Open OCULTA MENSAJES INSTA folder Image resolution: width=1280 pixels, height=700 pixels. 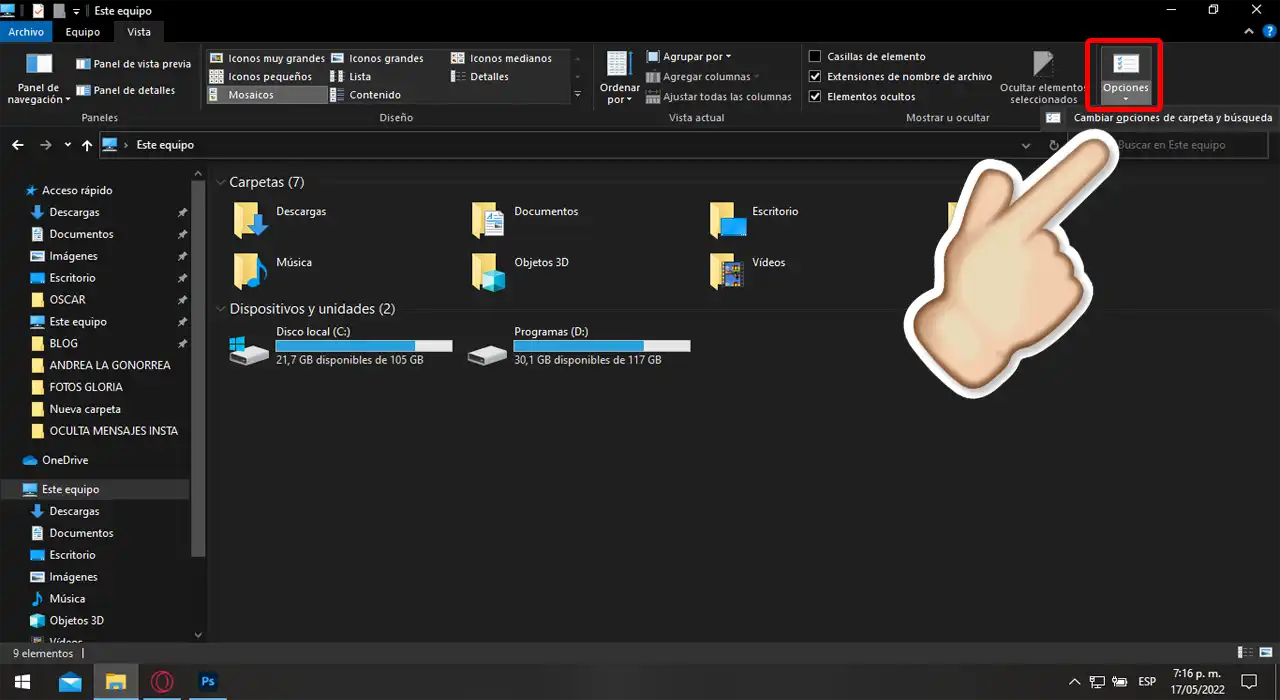(113, 431)
